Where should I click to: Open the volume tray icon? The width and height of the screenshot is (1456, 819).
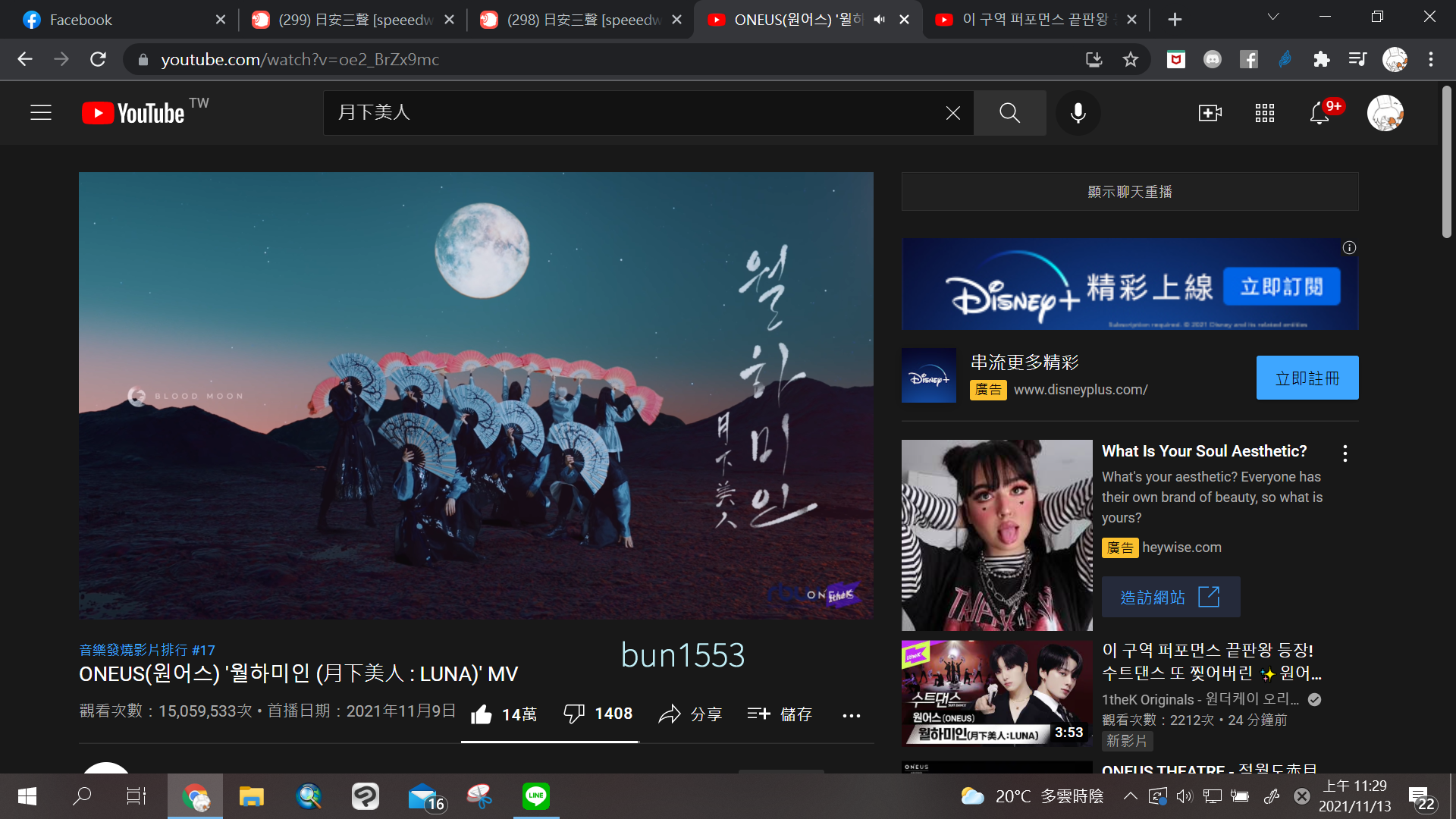1185,796
